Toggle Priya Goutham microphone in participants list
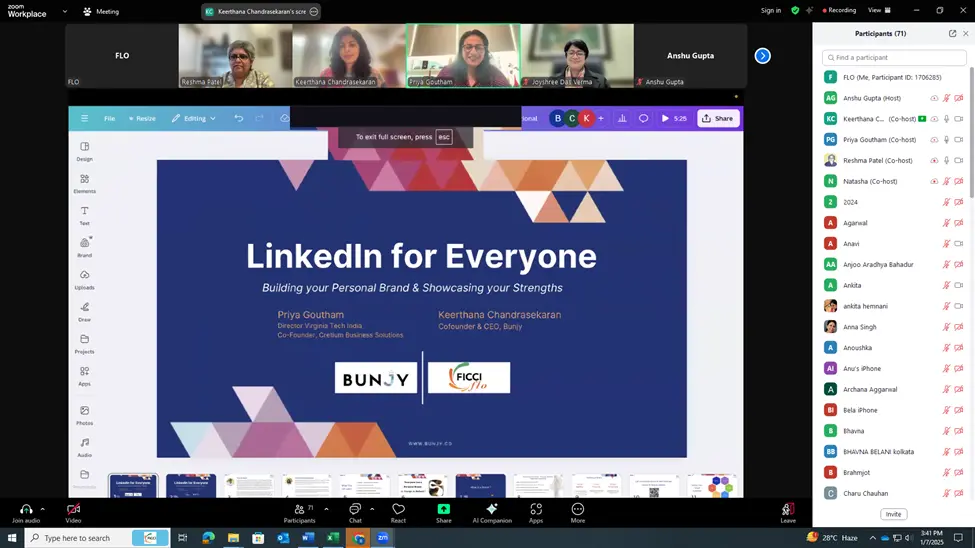This screenshot has width=975, height=548. click(x=946, y=140)
